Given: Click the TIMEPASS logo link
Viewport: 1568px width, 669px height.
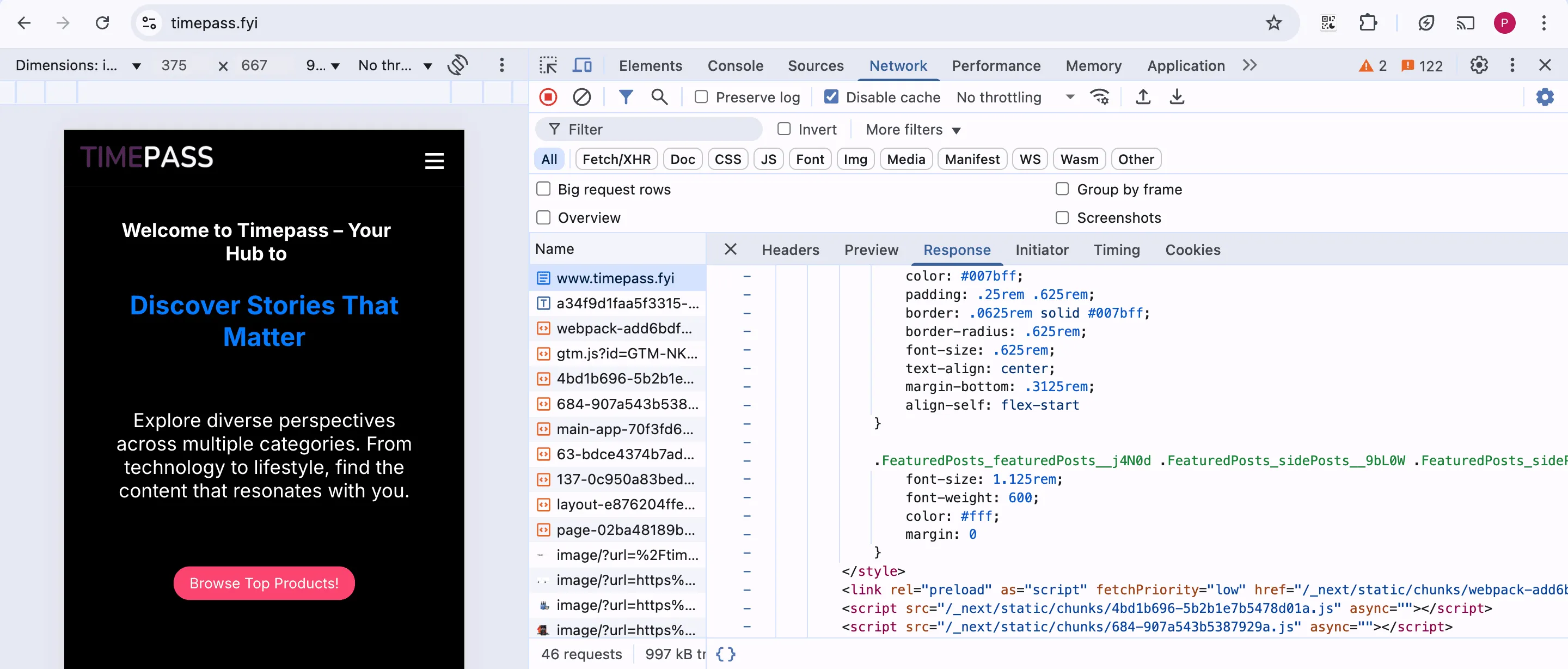Looking at the screenshot, I should pos(146,157).
